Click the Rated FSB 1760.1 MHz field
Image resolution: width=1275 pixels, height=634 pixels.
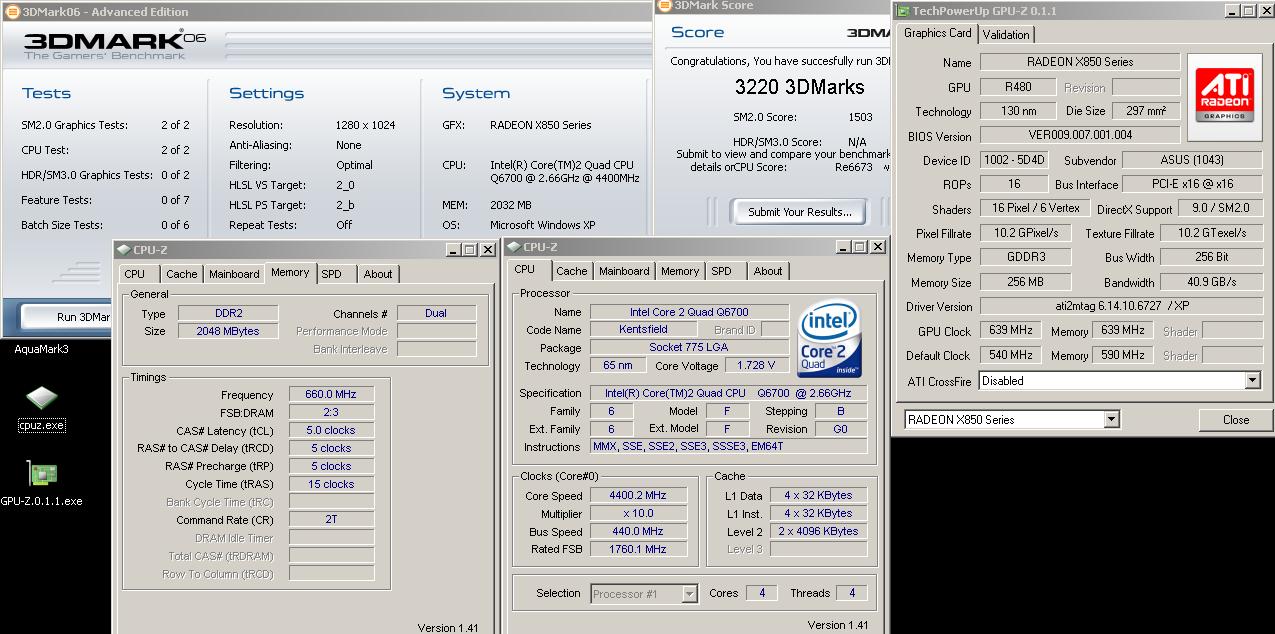(639, 550)
